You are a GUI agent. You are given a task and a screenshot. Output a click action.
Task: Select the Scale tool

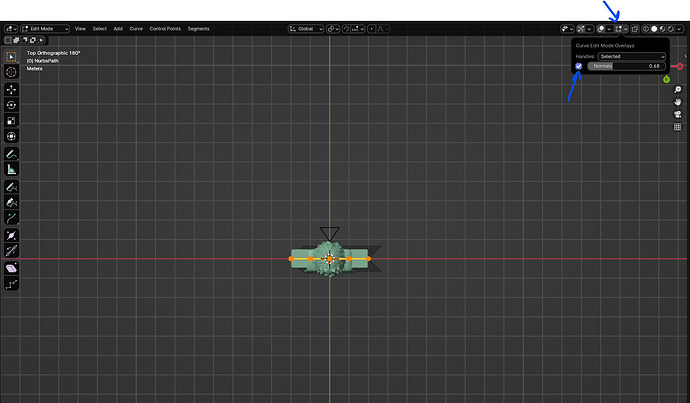(x=11, y=121)
